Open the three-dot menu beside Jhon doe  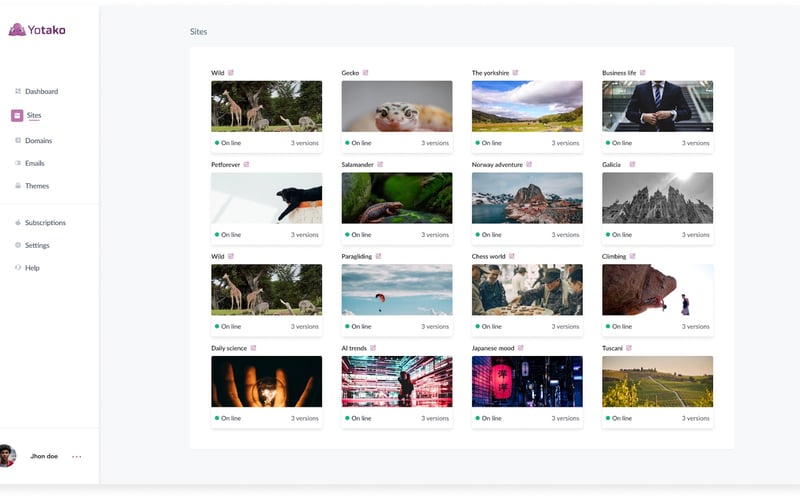77,457
